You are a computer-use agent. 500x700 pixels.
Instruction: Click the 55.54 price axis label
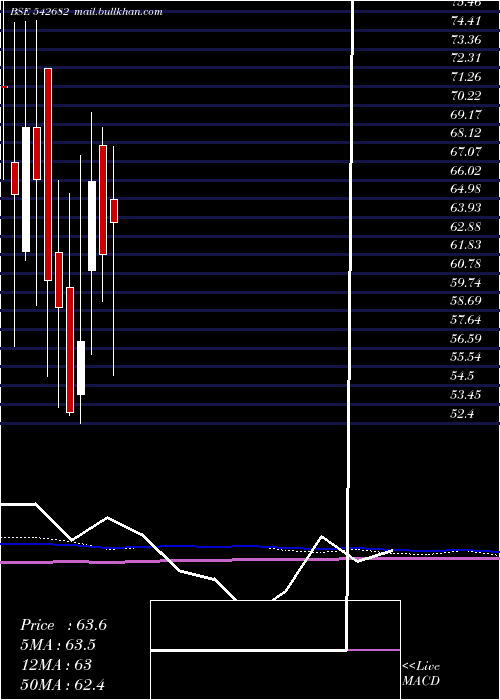click(x=466, y=357)
